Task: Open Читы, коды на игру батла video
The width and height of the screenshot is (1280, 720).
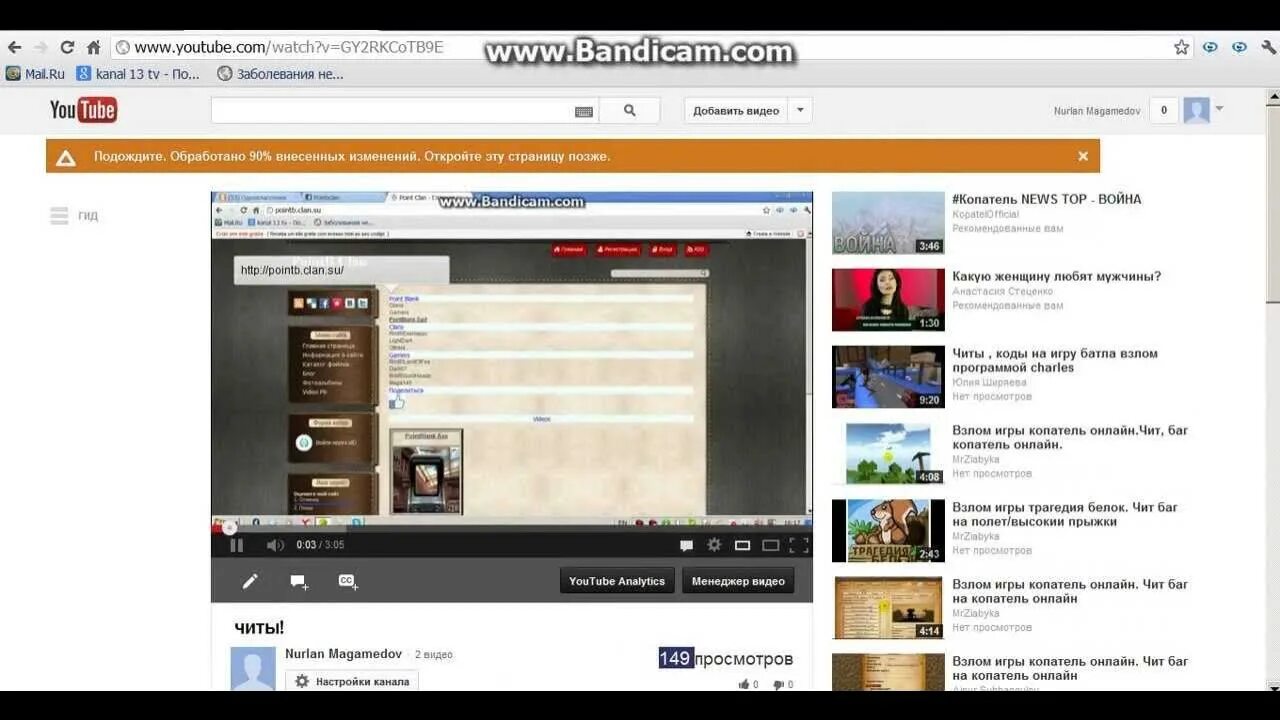Action: (1055, 360)
